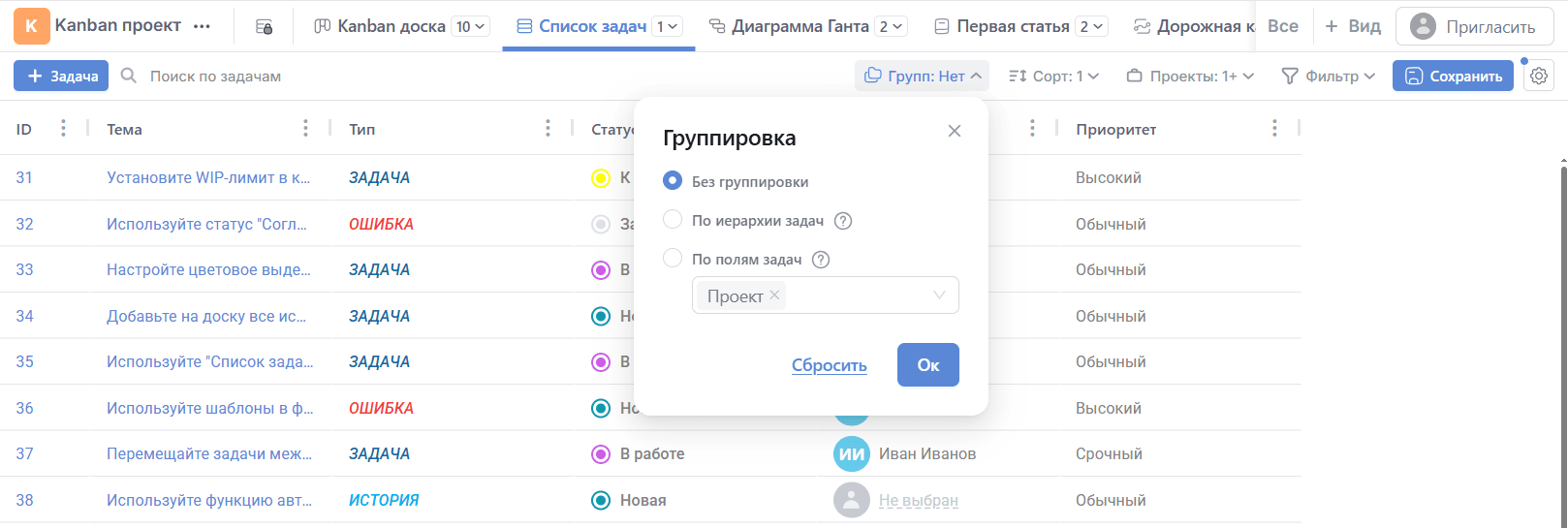Viewport: 1568px width, 528px height.
Task: Select the "По иерархии задач" radio option
Action: point(673,220)
